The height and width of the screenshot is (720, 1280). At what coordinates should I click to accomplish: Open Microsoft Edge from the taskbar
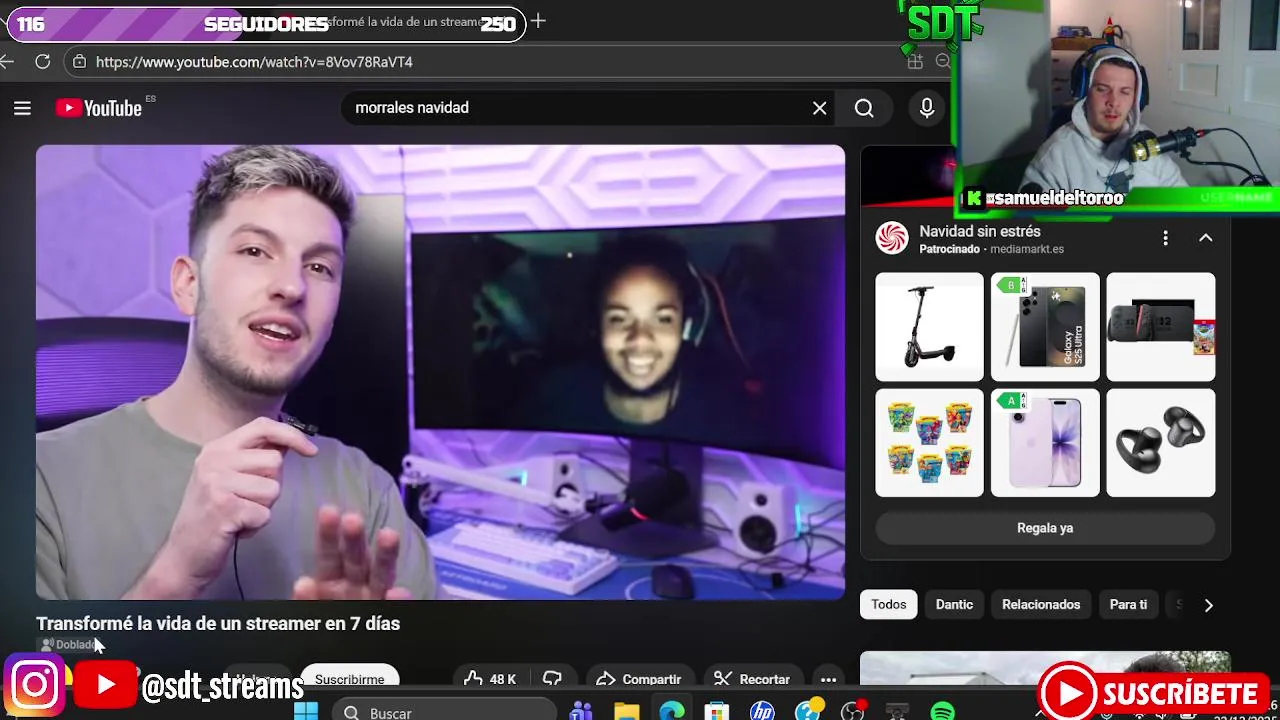[x=672, y=712]
